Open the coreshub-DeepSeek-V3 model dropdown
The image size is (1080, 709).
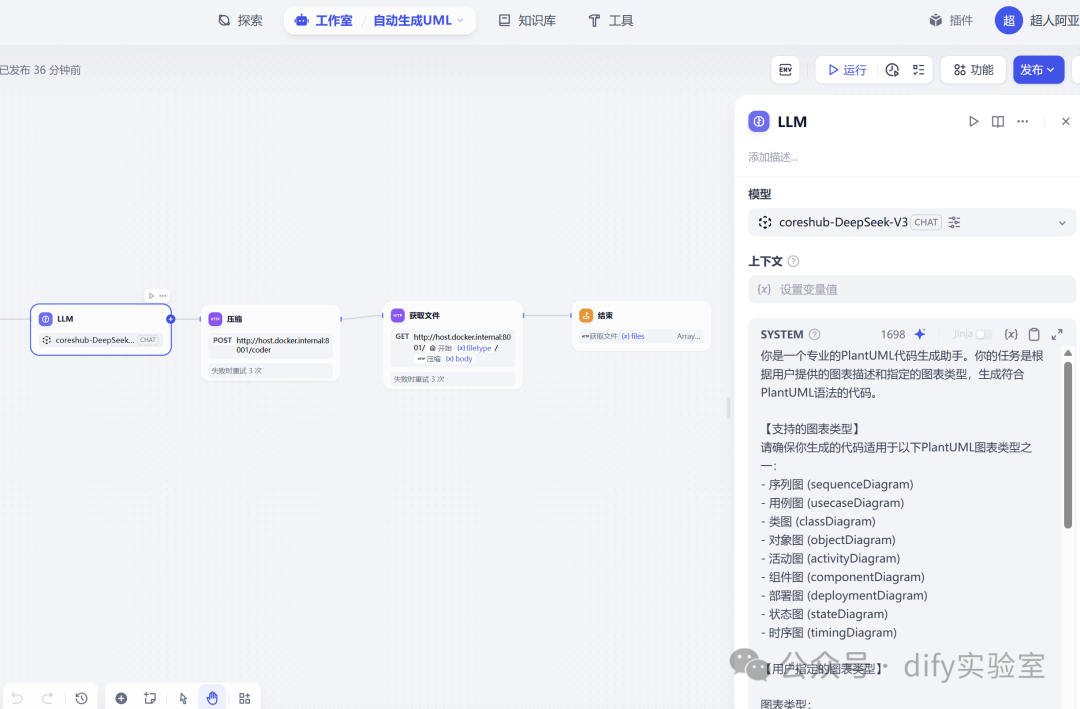click(1061, 222)
